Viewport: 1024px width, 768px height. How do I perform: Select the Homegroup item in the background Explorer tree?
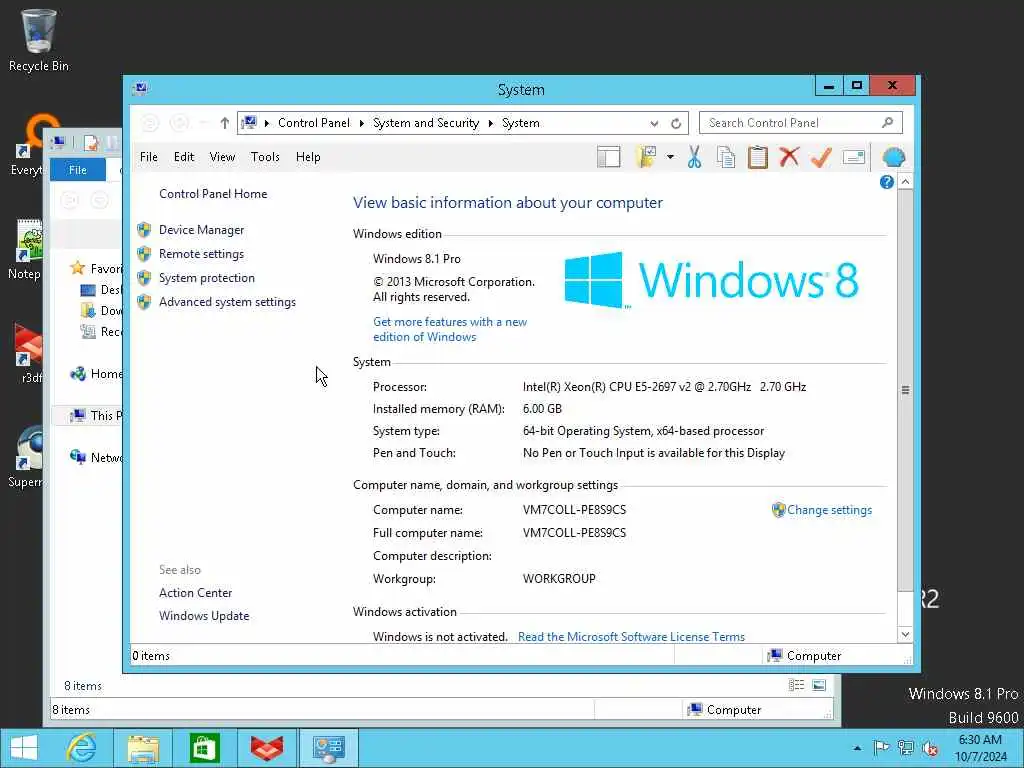pyautogui.click(x=96, y=374)
